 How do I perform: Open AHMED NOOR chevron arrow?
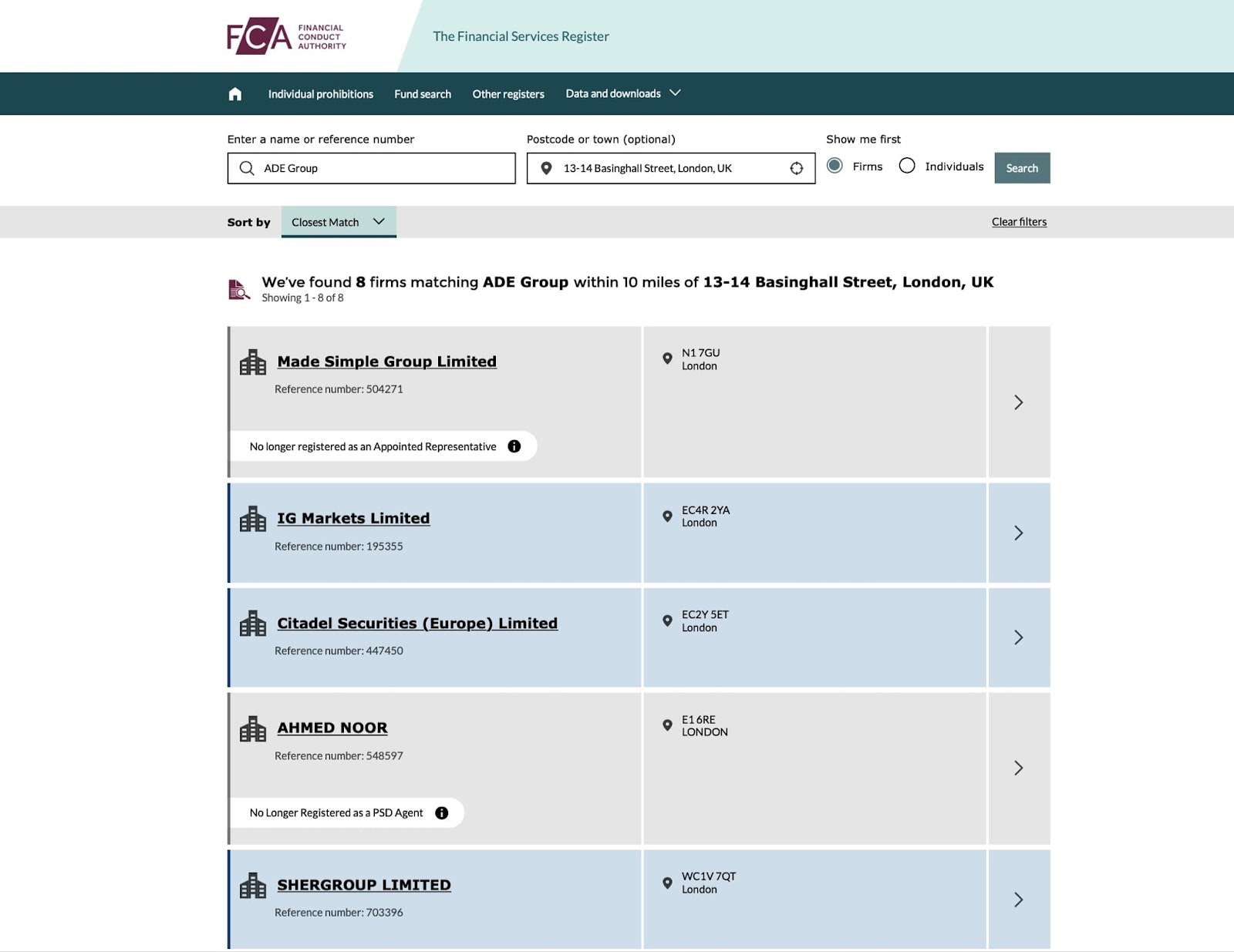(x=1019, y=768)
